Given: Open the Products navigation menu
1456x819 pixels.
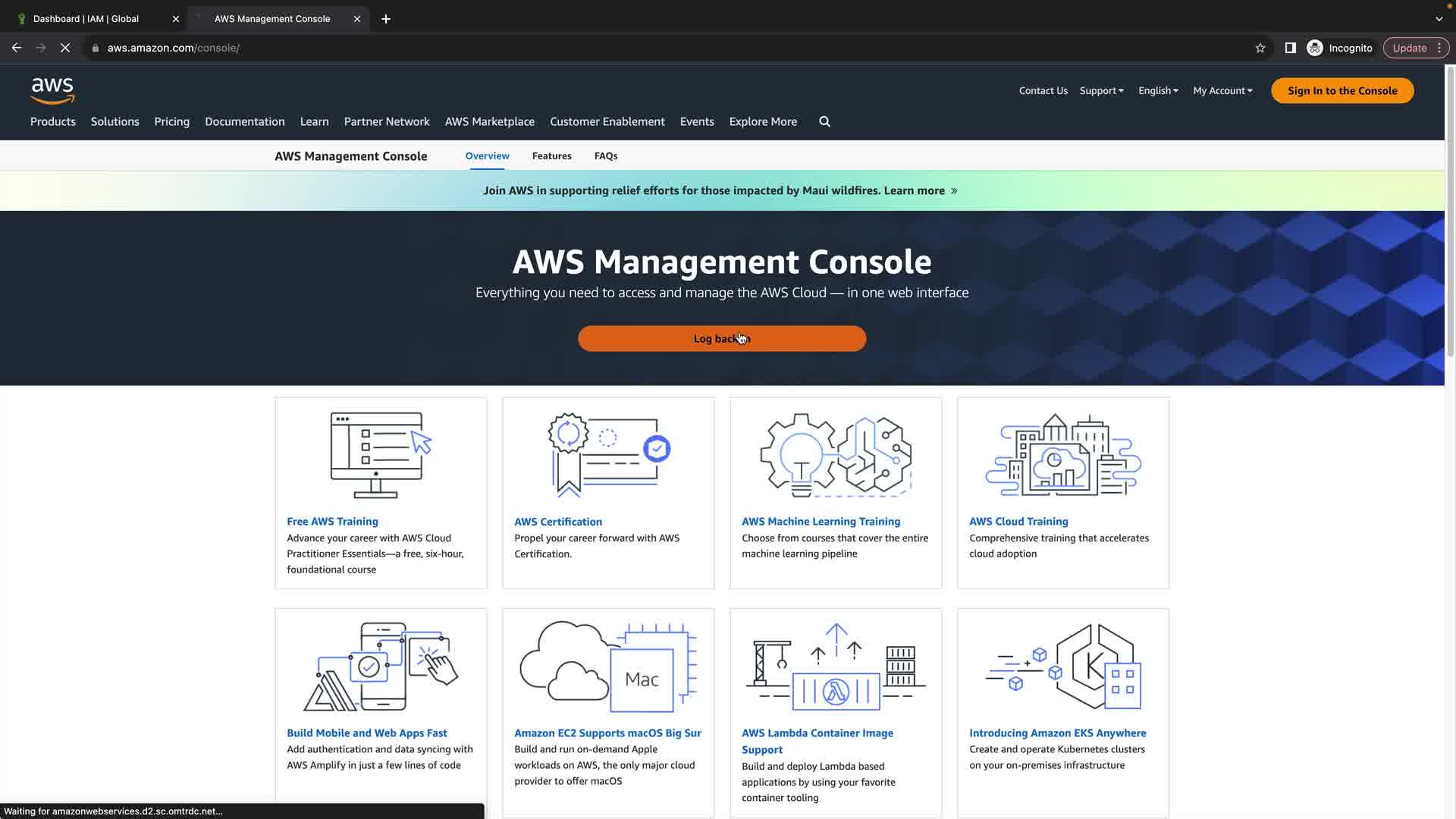Looking at the screenshot, I should tap(53, 121).
